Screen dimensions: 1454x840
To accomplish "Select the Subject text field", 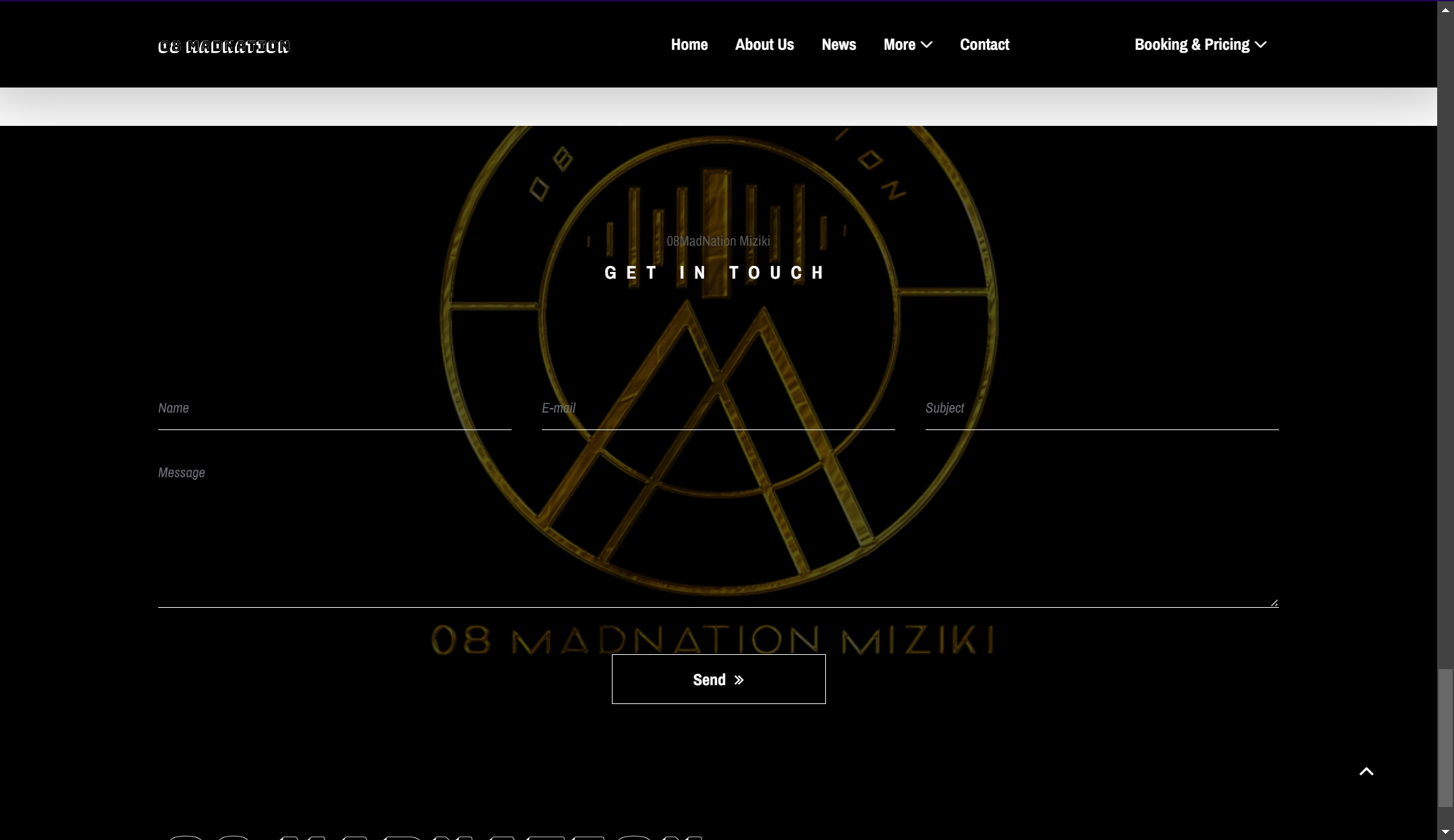I will point(1102,409).
